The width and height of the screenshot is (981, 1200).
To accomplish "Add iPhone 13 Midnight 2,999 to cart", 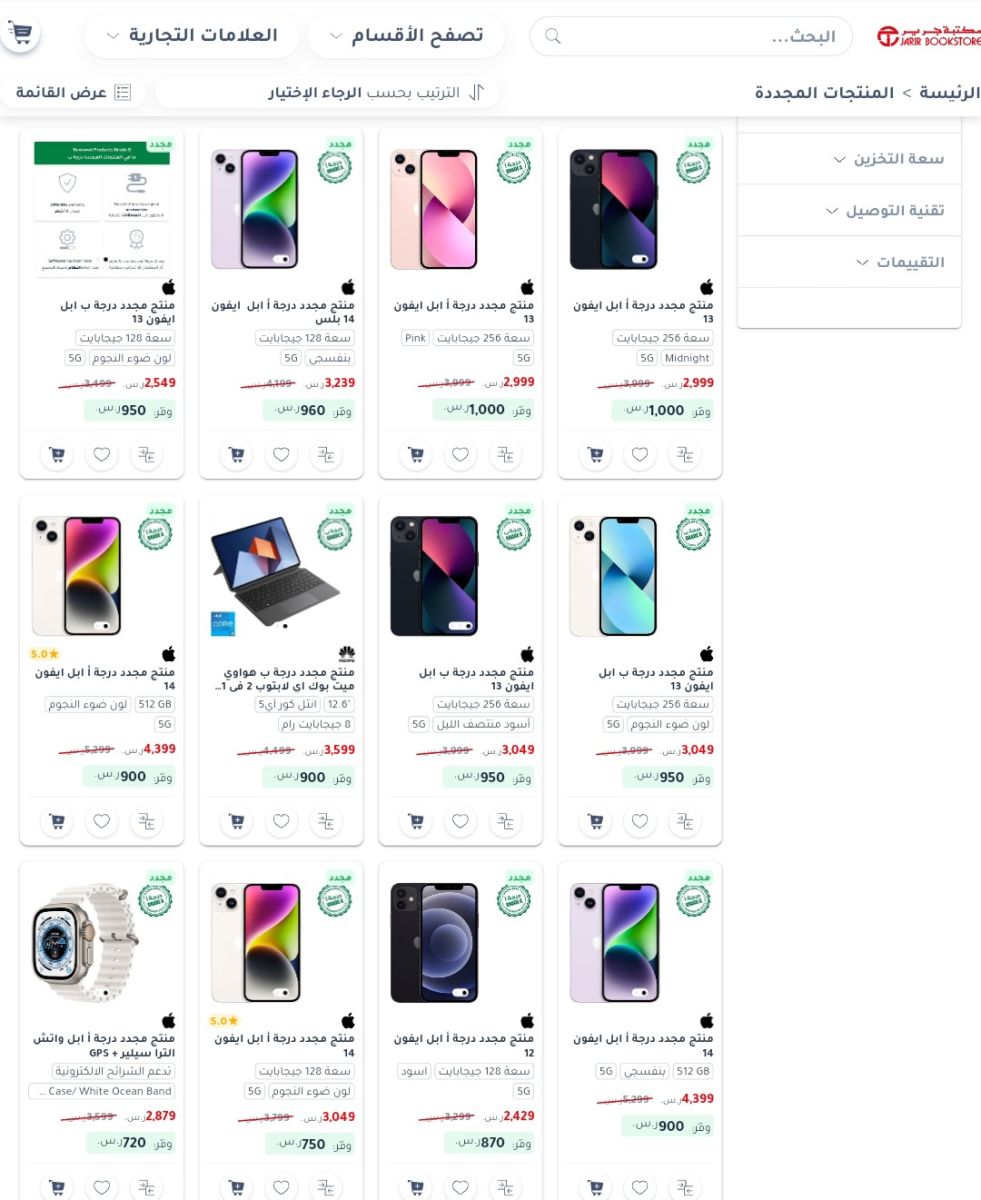I will [596, 455].
